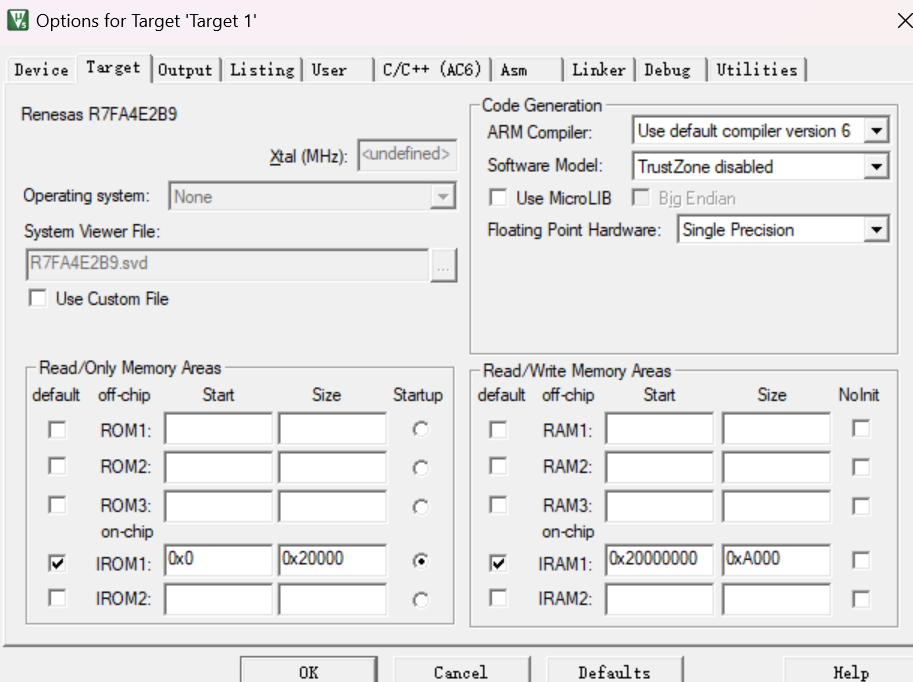Screen dimensions: 913x682
Task: Select the ROM1 Startup radio button
Action: pyautogui.click(x=420, y=429)
